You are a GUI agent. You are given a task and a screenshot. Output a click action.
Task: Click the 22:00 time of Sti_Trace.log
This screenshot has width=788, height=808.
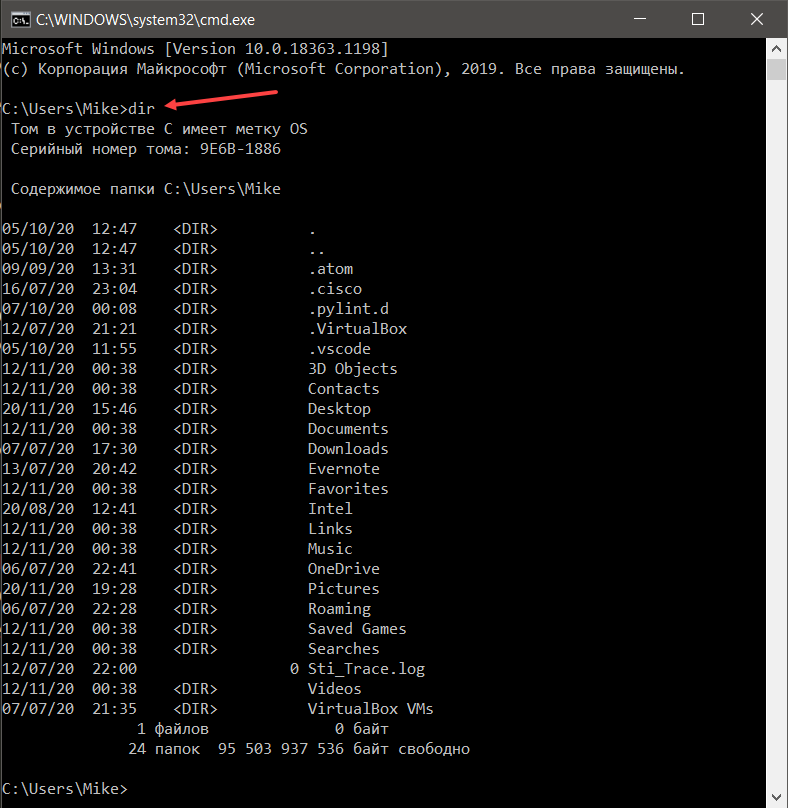(x=114, y=669)
